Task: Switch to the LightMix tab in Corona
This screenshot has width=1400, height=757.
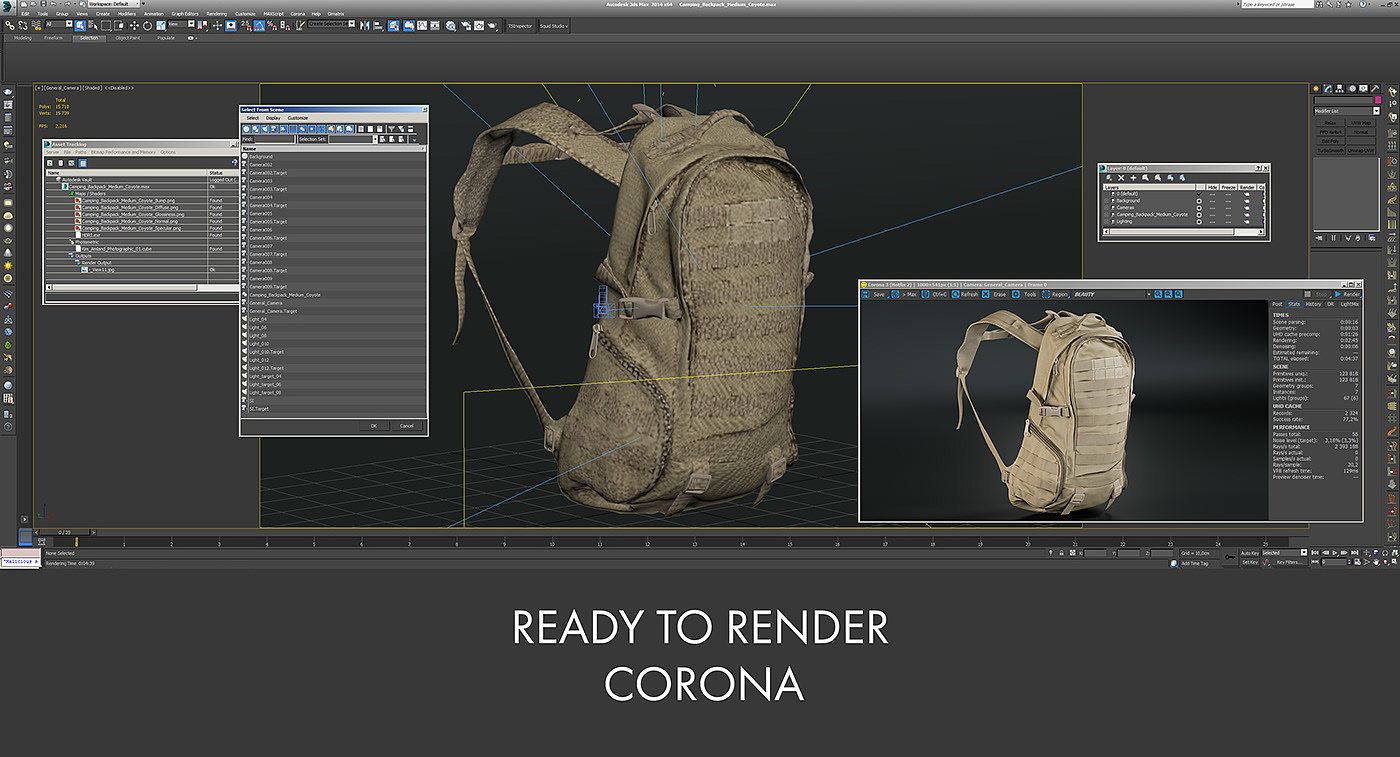Action: 1349,304
